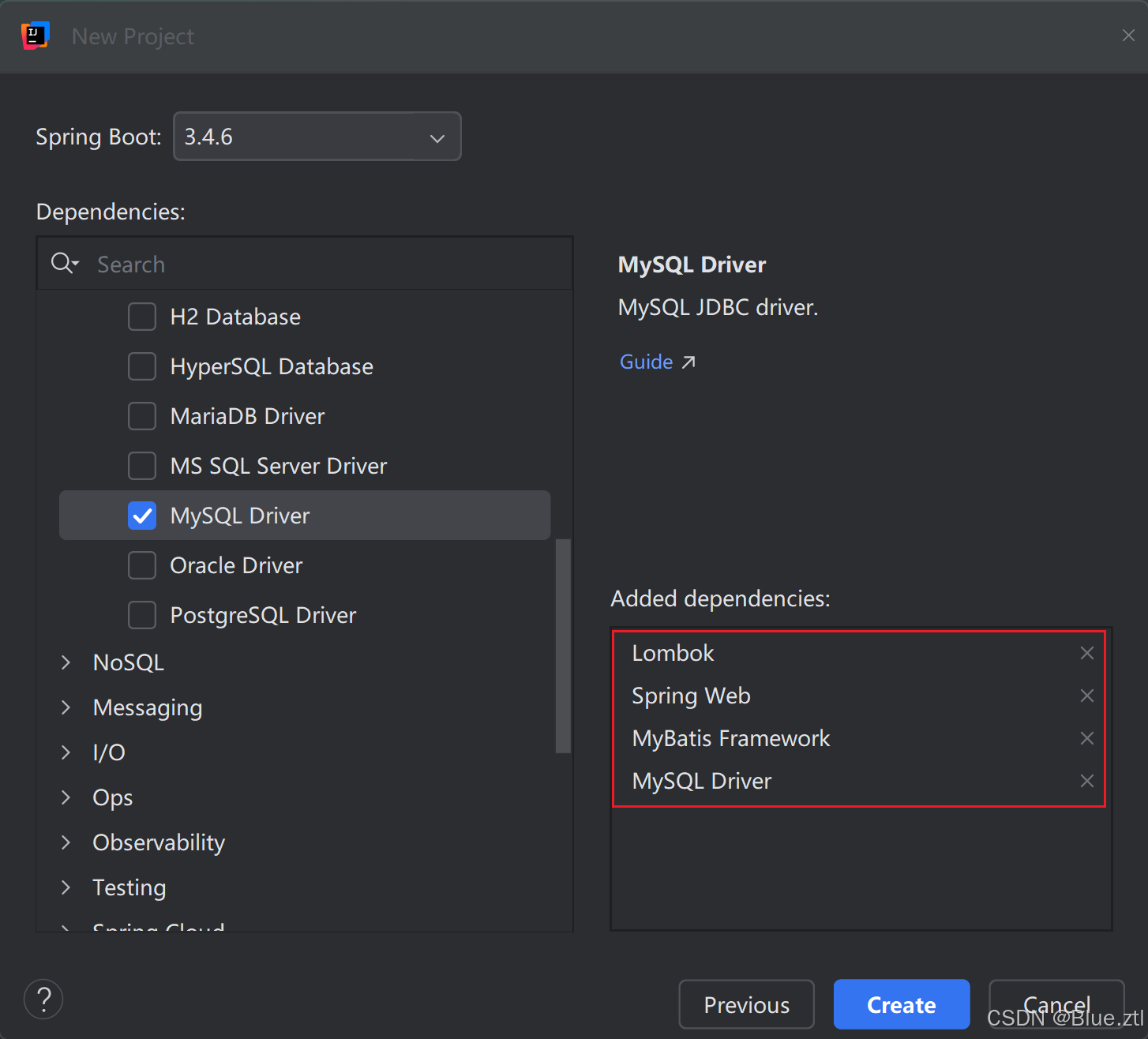
Task: Check the HyperSQL Database checkbox
Action: tap(142, 366)
